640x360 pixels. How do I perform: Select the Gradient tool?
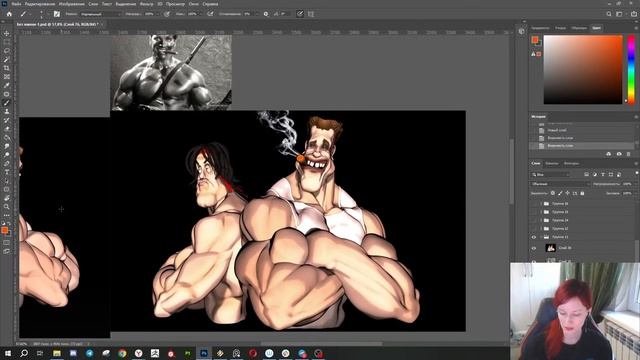(7, 137)
